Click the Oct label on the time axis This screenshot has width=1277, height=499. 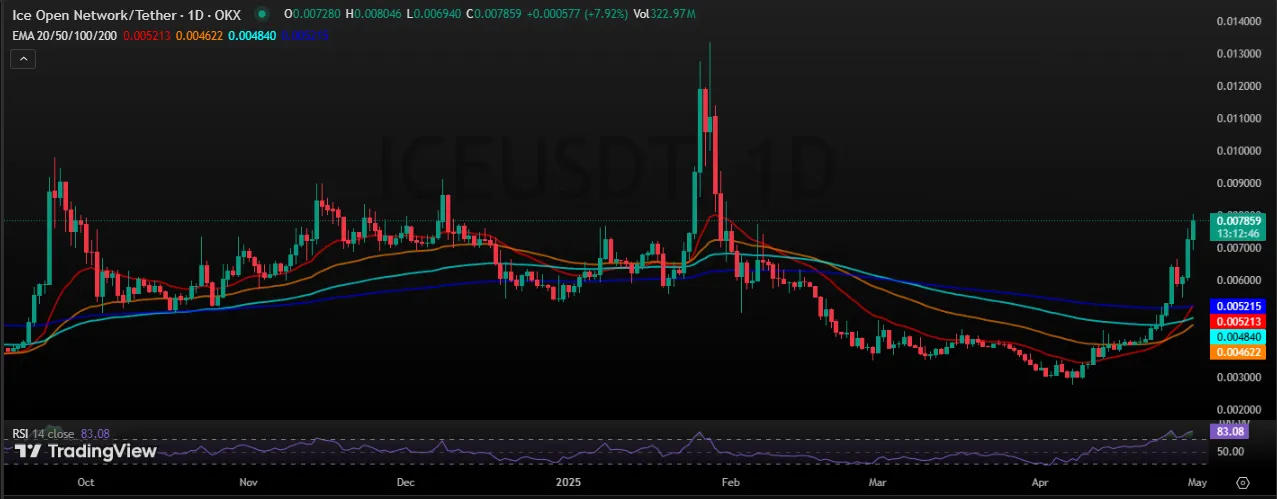click(86, 482)
